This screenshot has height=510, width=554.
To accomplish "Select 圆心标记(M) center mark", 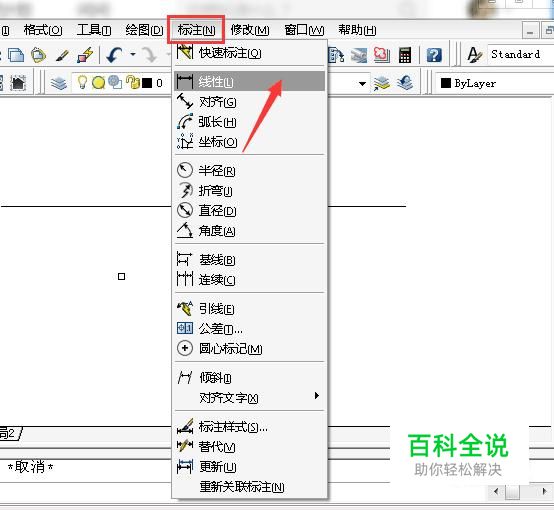I will pyautogui.click(x=249, y=348).
